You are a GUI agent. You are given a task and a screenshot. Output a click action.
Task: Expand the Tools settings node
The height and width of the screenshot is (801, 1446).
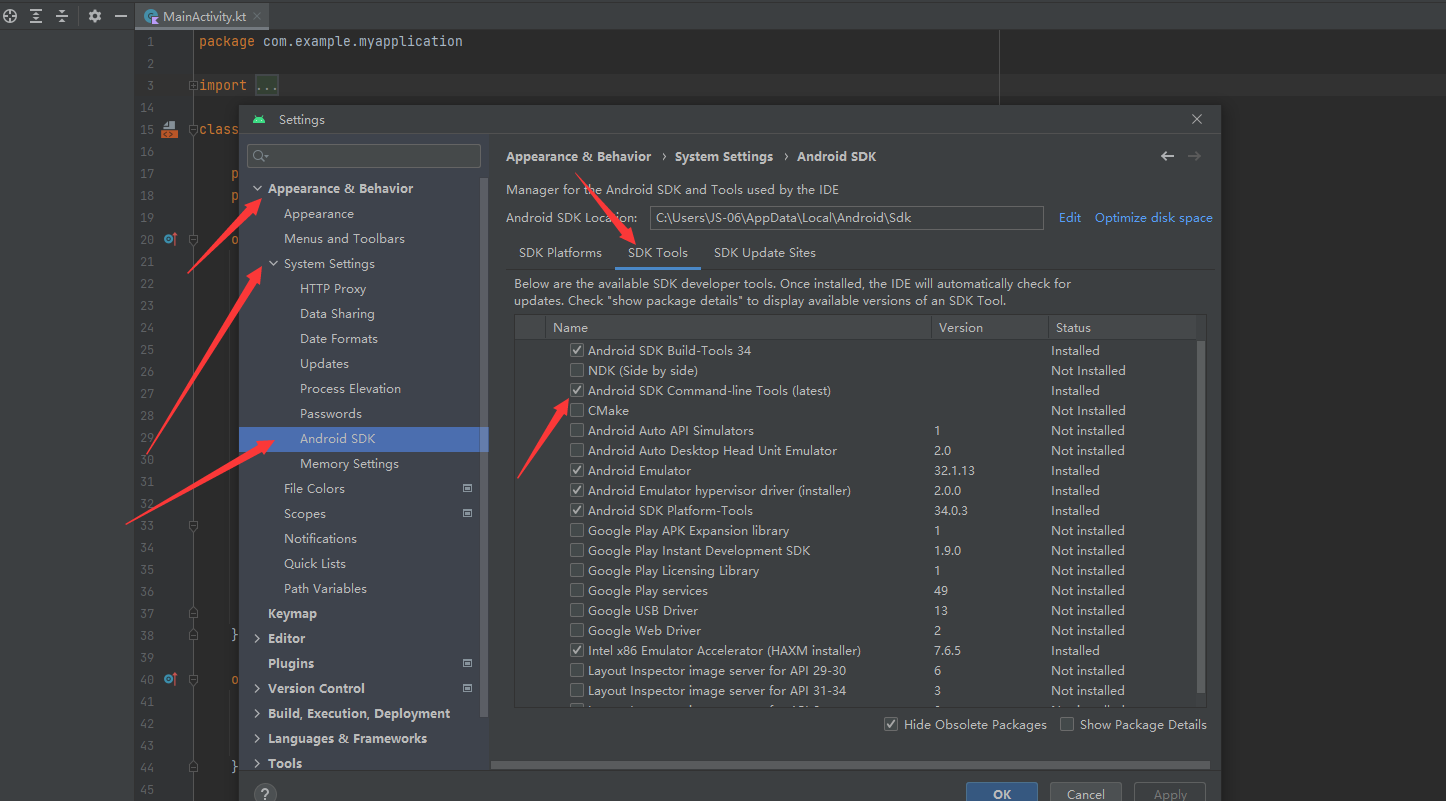coord(258,763)
